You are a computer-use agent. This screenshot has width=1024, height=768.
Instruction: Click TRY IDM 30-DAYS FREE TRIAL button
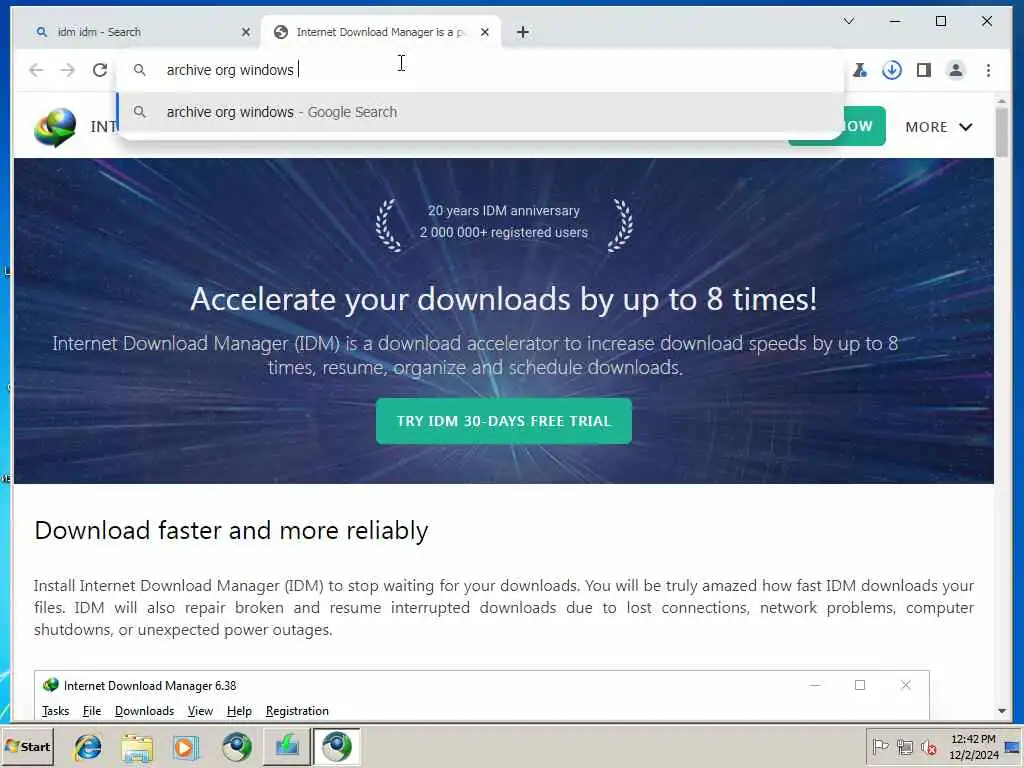point(504,421)
